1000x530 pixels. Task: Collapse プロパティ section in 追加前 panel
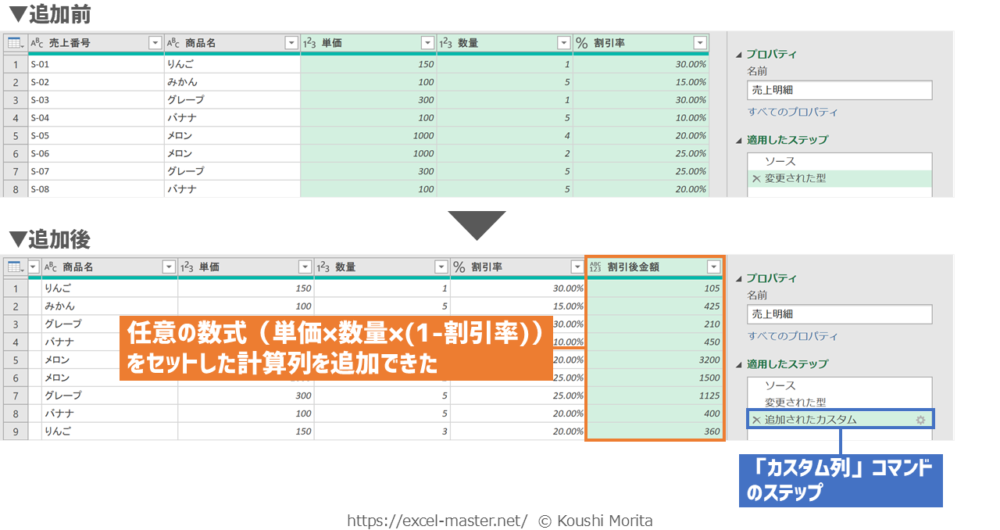740,55
